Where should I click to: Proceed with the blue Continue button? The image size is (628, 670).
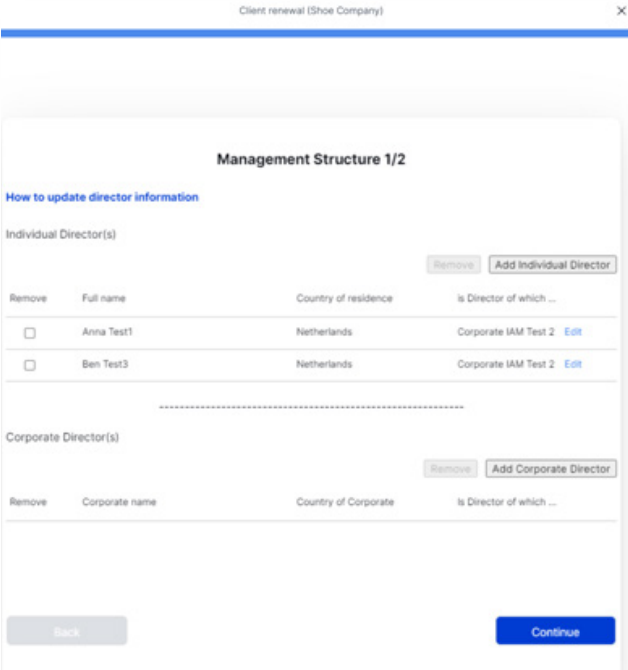pos(555,631)
